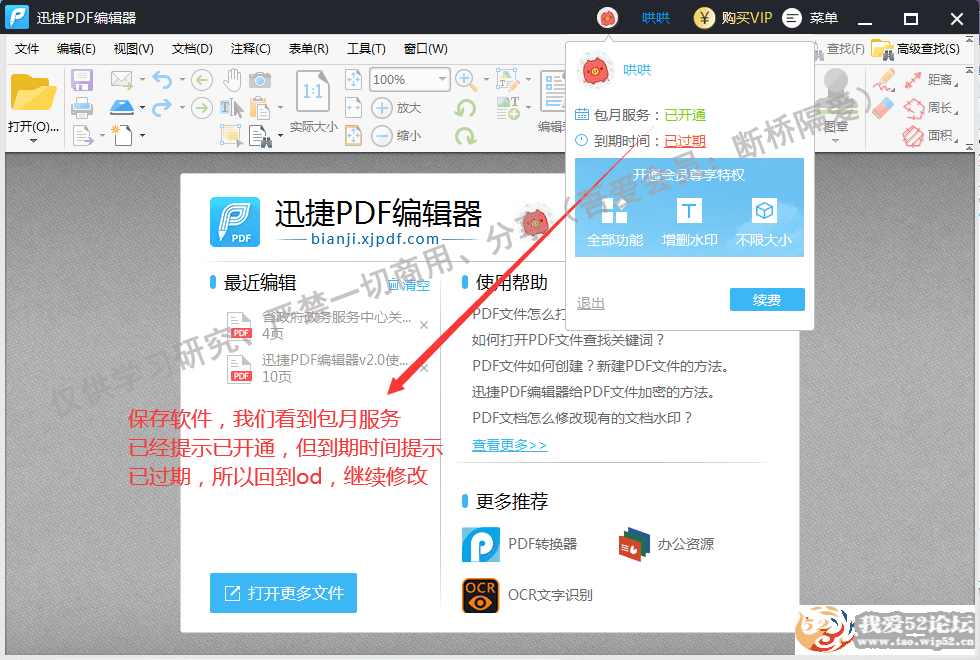This screenshot has width=980, height=660.
Task: Click the new blank document icon
Action: click(x=121, y=135)
